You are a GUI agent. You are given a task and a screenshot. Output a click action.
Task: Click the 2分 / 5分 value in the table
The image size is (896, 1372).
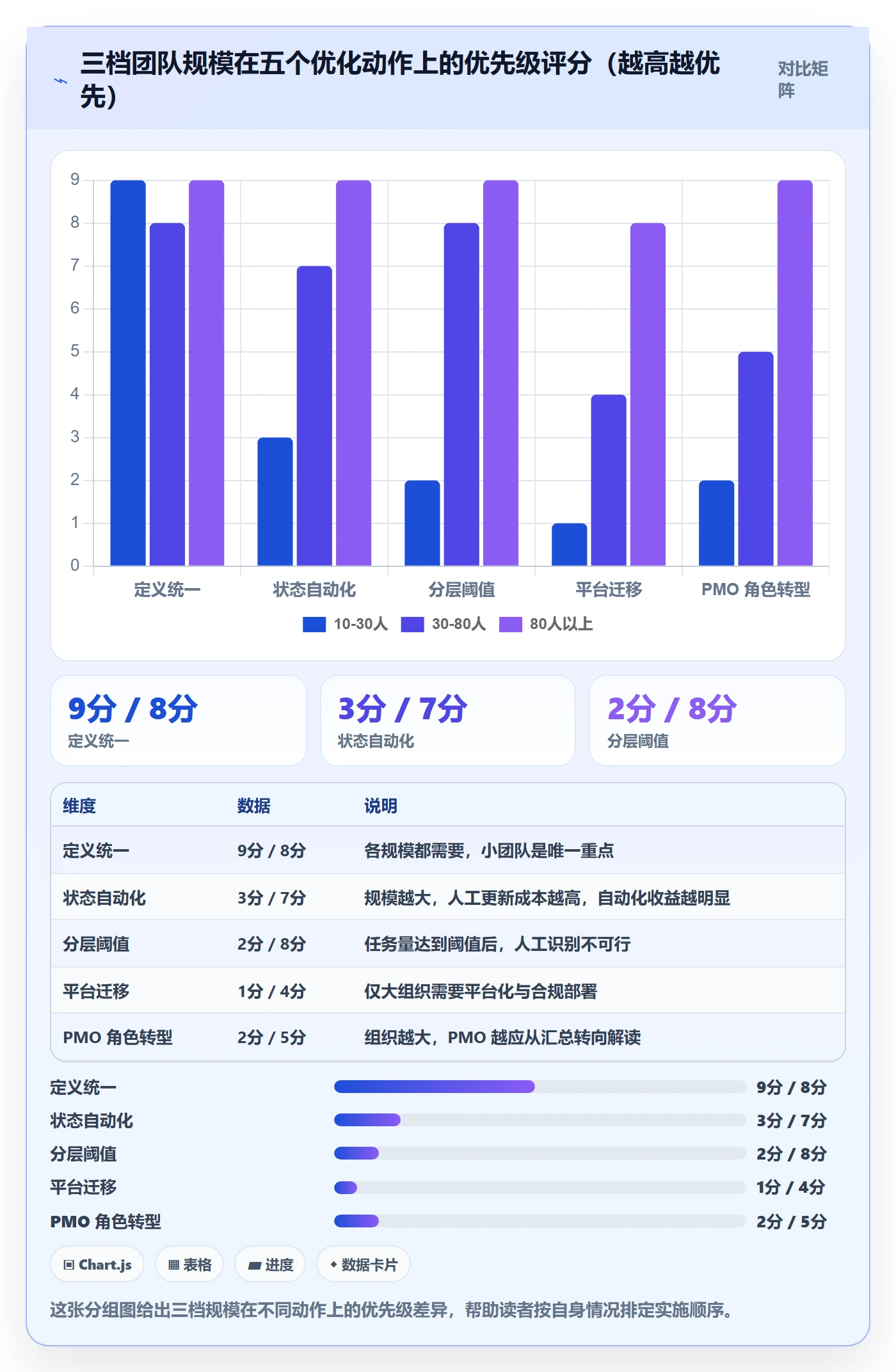[x=271, y=1037]
